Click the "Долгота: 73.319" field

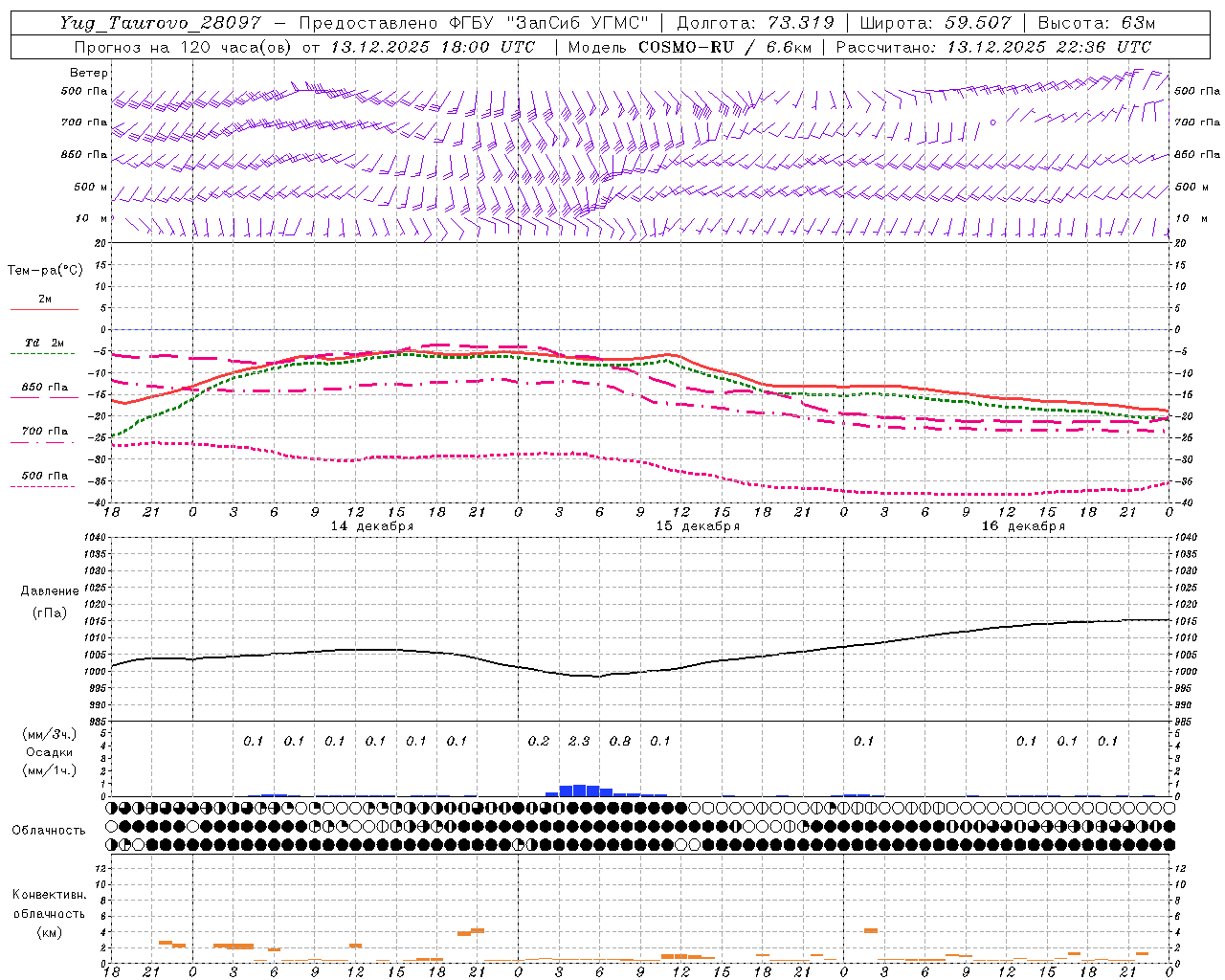pyautogui.click(x=755, y=23)
